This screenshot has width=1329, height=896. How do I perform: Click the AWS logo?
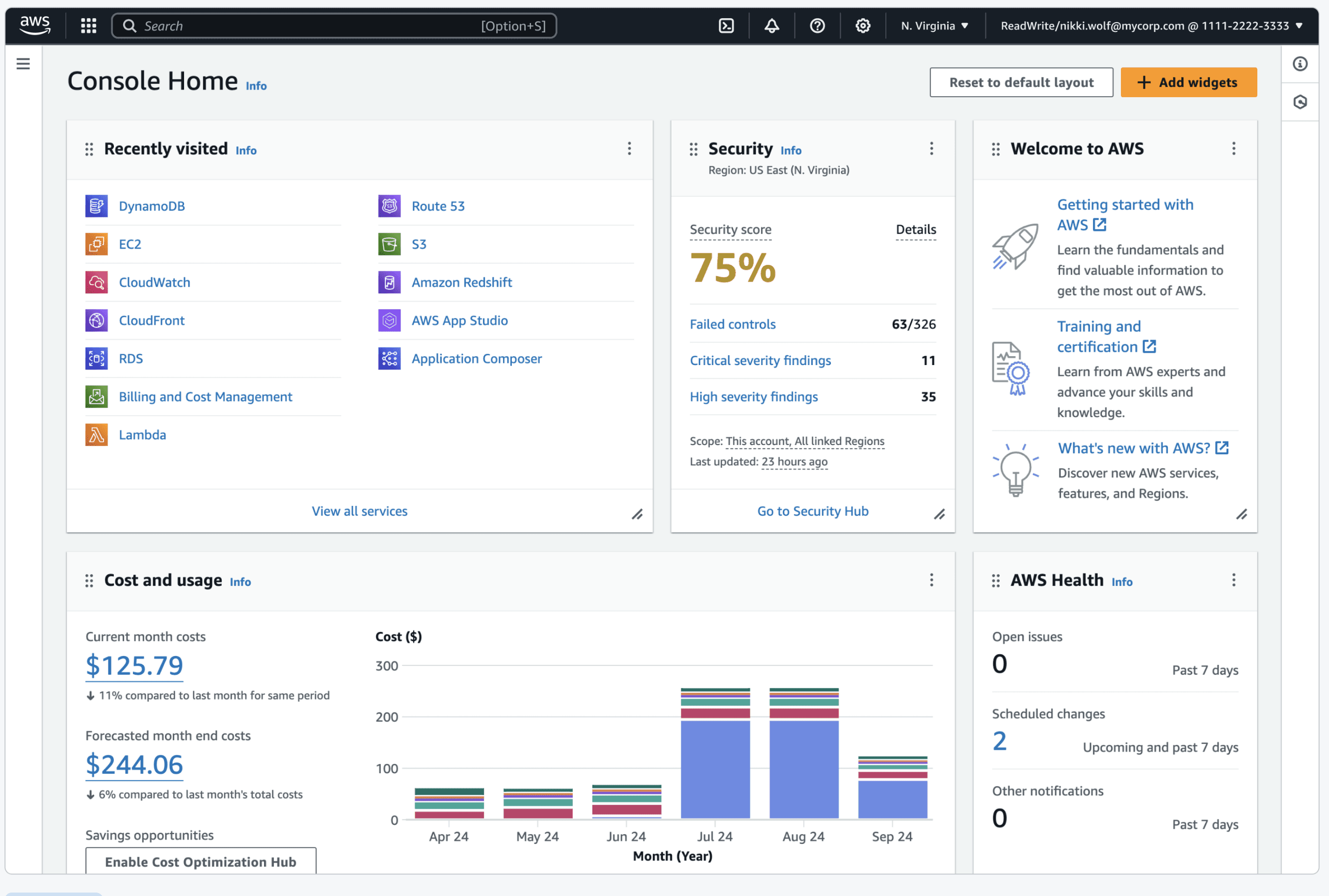[x=35, y=25]
